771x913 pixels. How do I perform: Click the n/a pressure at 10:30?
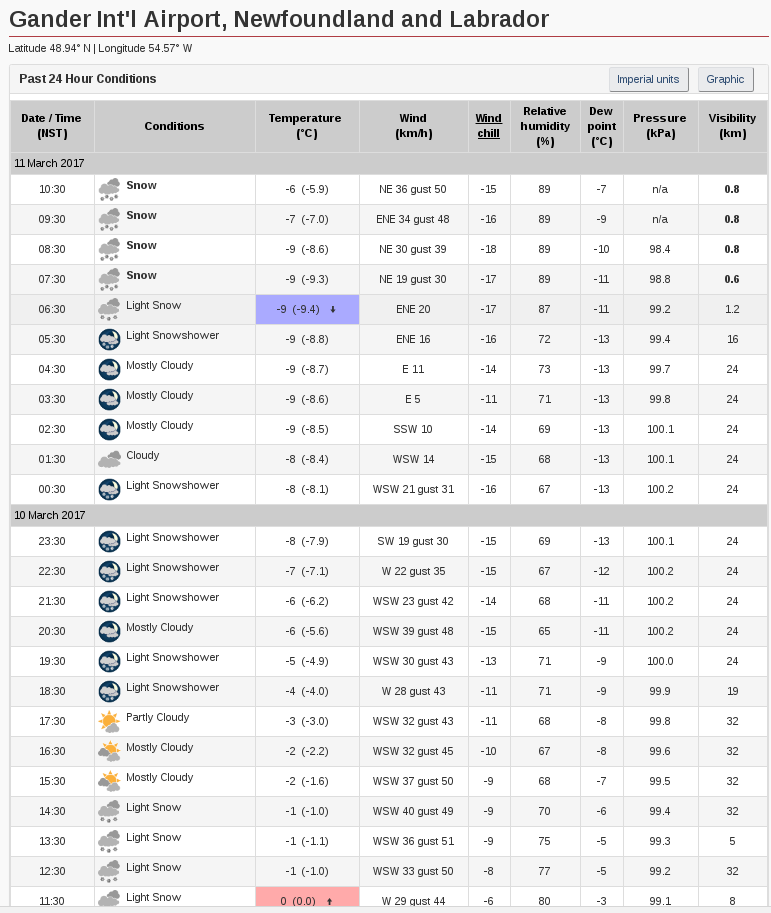tap(660, 189)
